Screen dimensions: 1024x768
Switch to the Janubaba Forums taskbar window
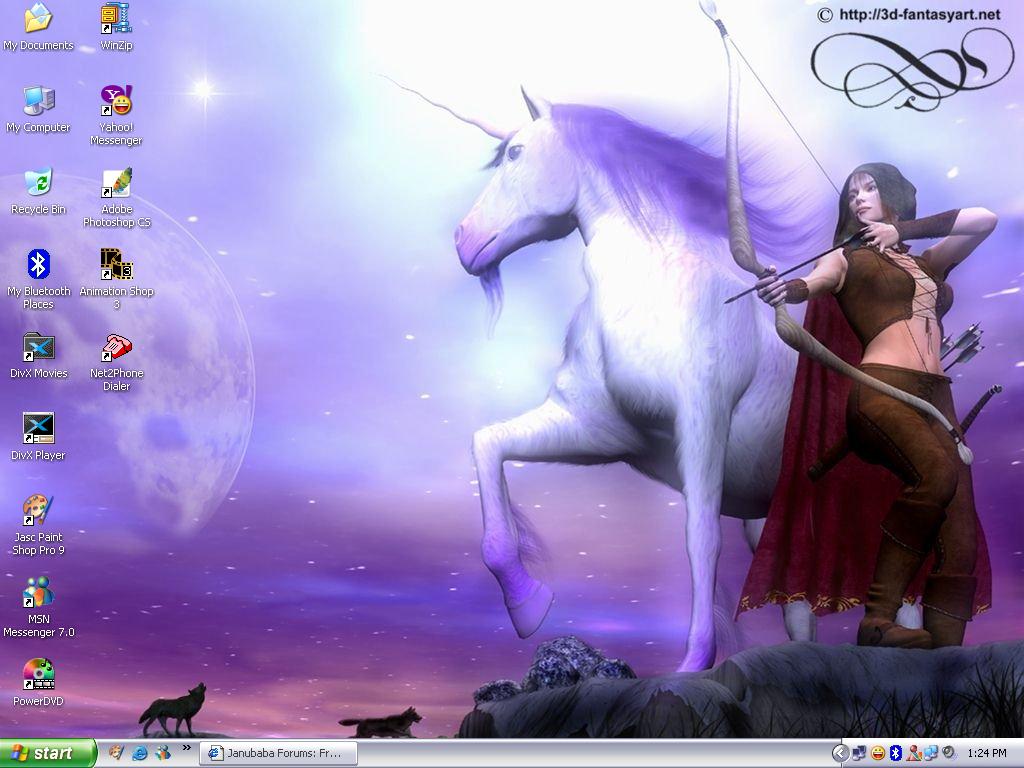(278, 753)
